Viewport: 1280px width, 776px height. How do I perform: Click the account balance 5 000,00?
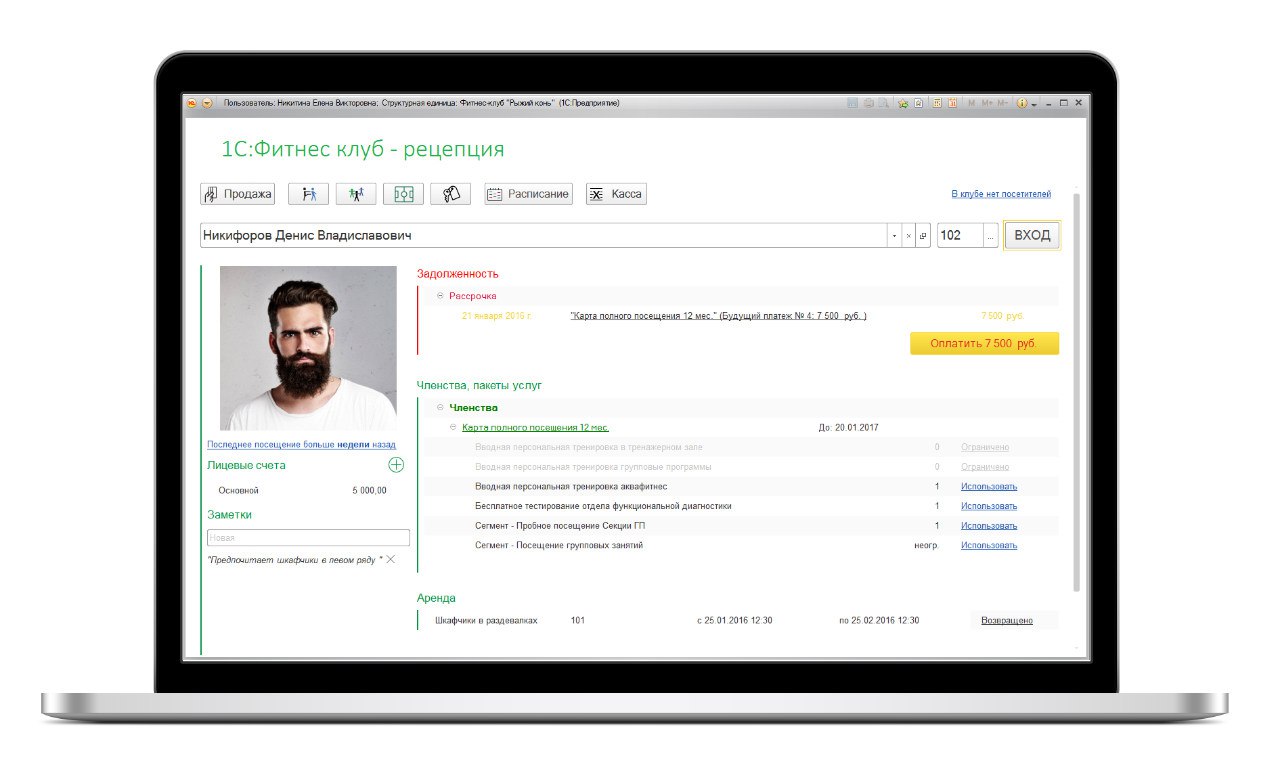[x=369, y=491]
